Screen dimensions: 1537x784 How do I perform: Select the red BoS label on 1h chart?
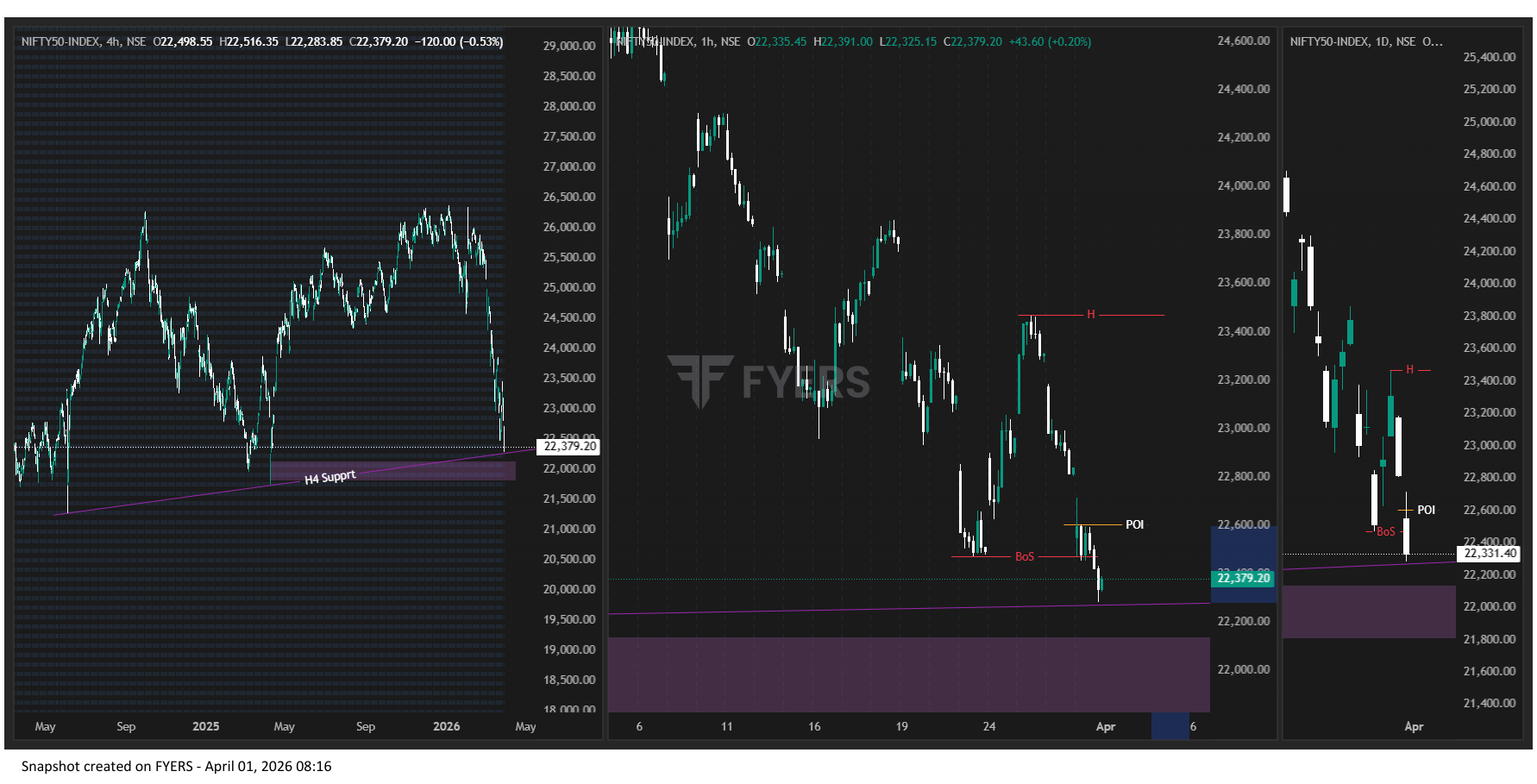point(1024,556)
